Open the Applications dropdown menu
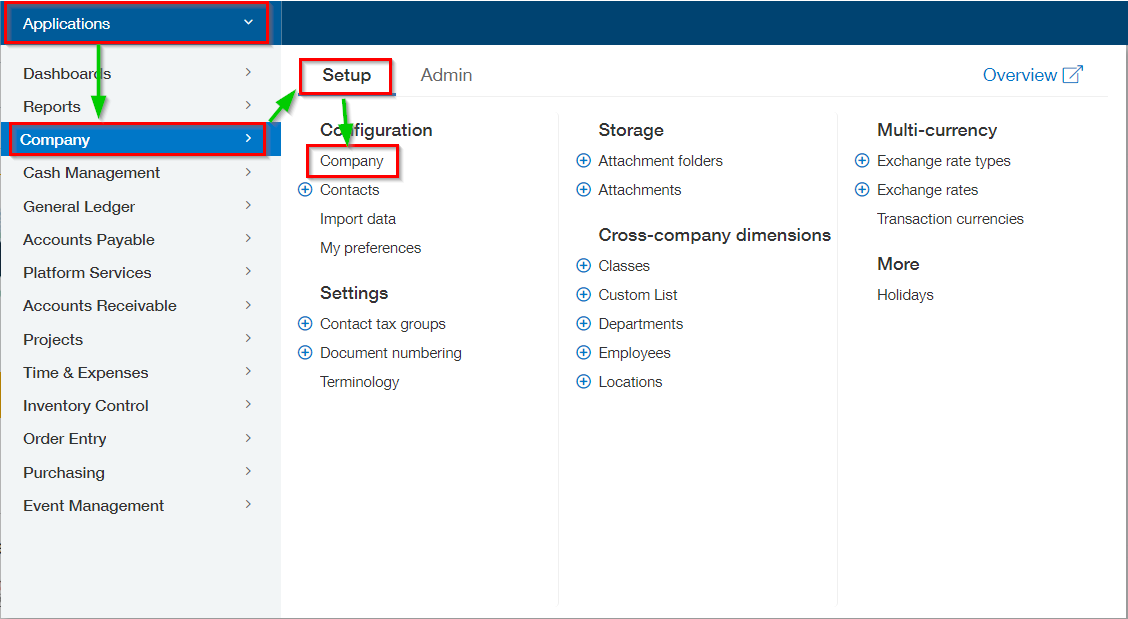 pyautogui.click(x=137, y=23)
